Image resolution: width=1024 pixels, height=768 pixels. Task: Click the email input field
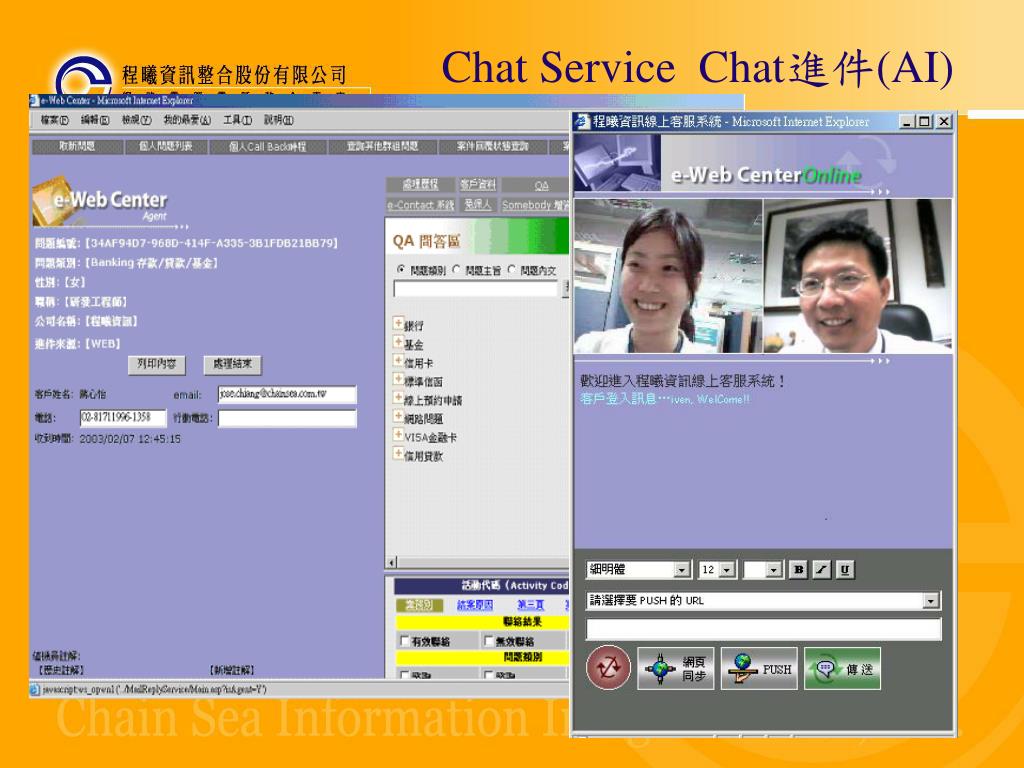coord(287,394)
